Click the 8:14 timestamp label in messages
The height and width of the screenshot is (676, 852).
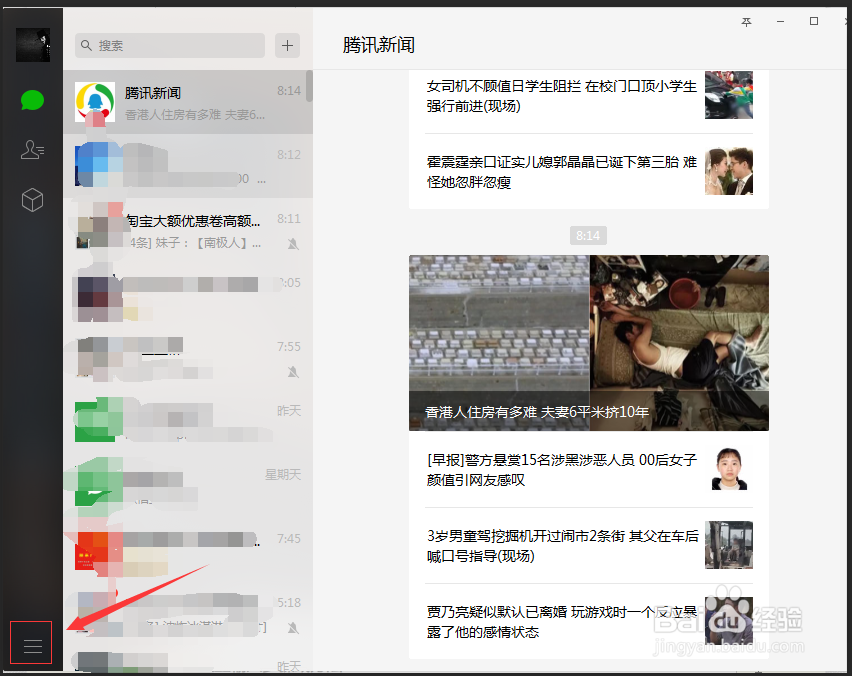(x=588, y=236)
